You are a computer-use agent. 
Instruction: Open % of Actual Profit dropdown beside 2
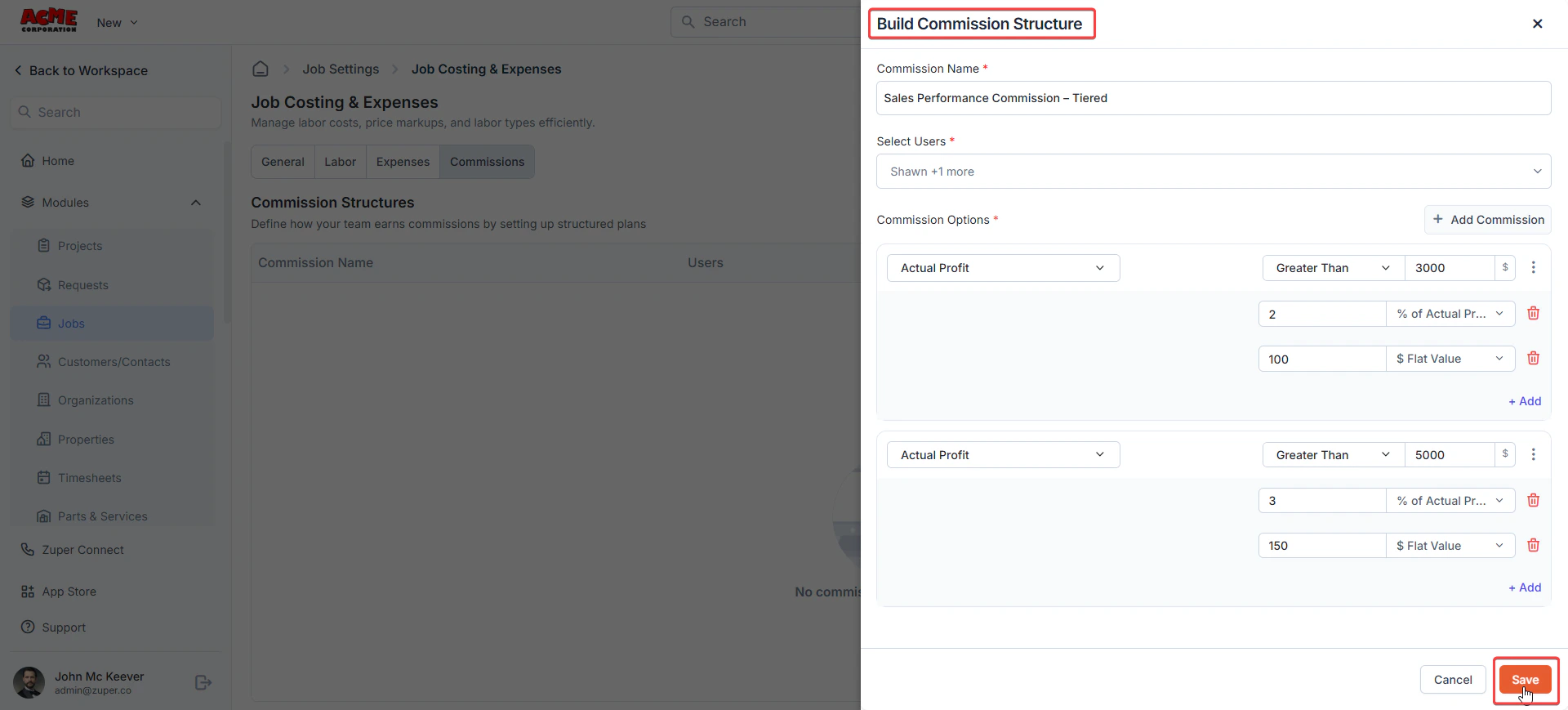click(x=1450, y=314)
